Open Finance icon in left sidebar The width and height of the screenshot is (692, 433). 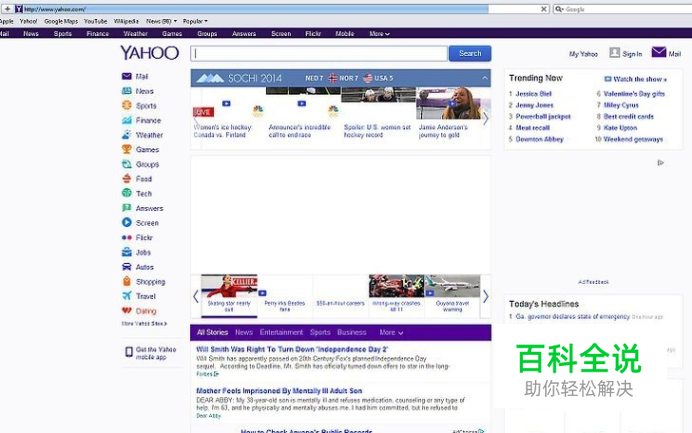coord(127,120)
